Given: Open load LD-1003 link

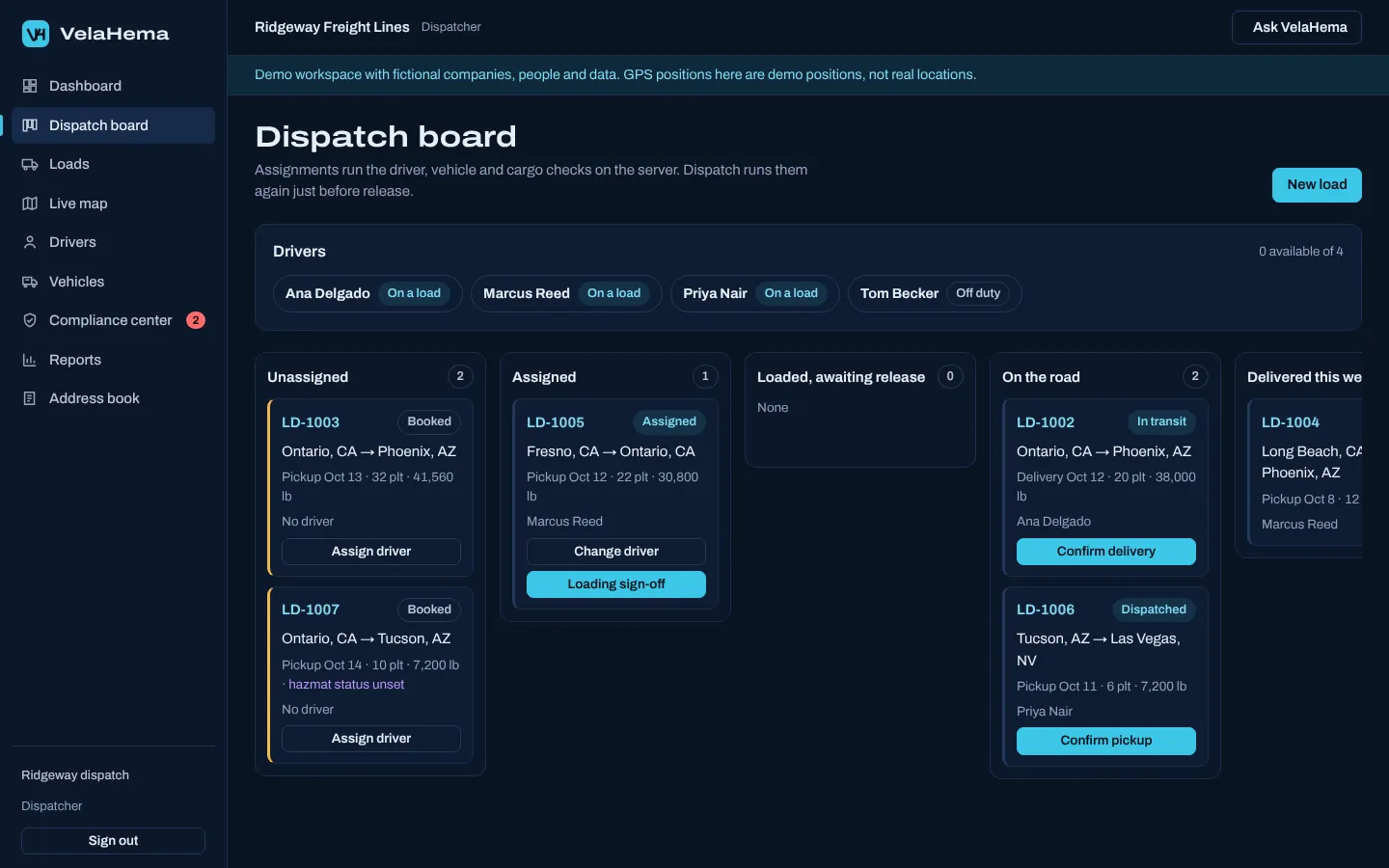Looking at the screenshot, I should click(x=311, y=422).
